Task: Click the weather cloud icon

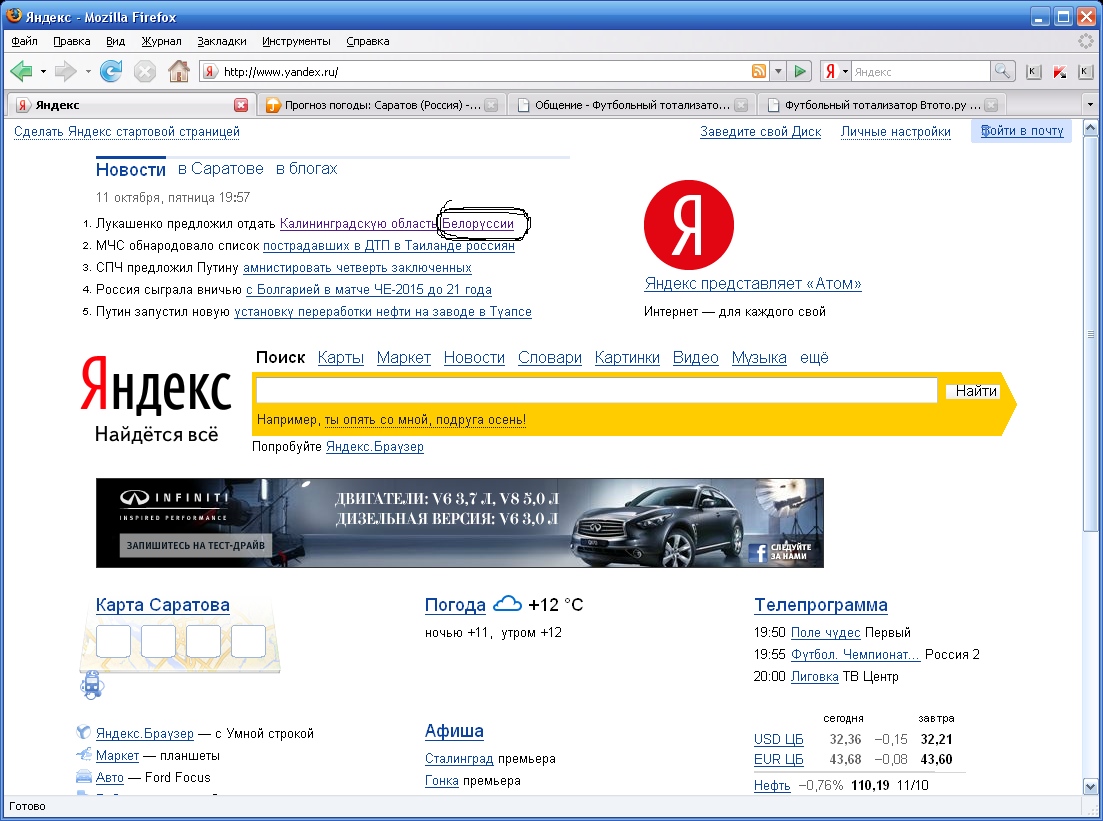Action: [507, 604]
